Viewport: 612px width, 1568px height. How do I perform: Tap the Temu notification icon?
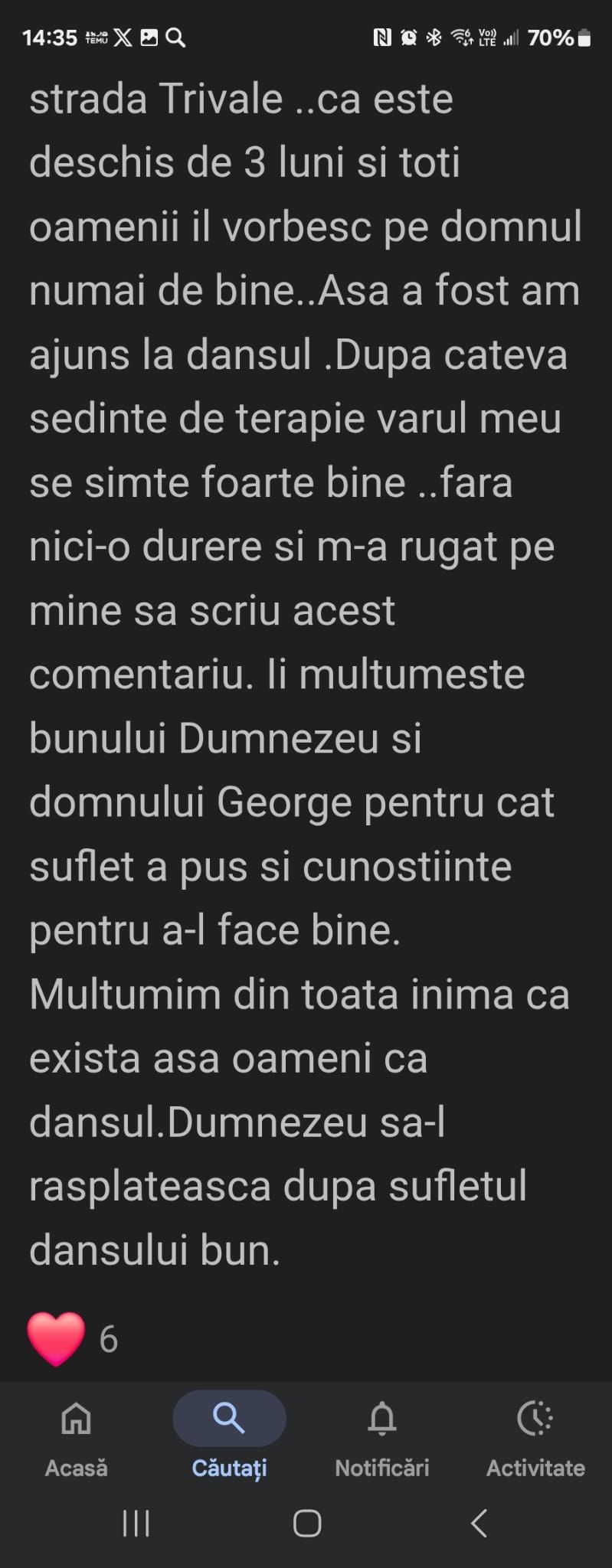[97, 38]
